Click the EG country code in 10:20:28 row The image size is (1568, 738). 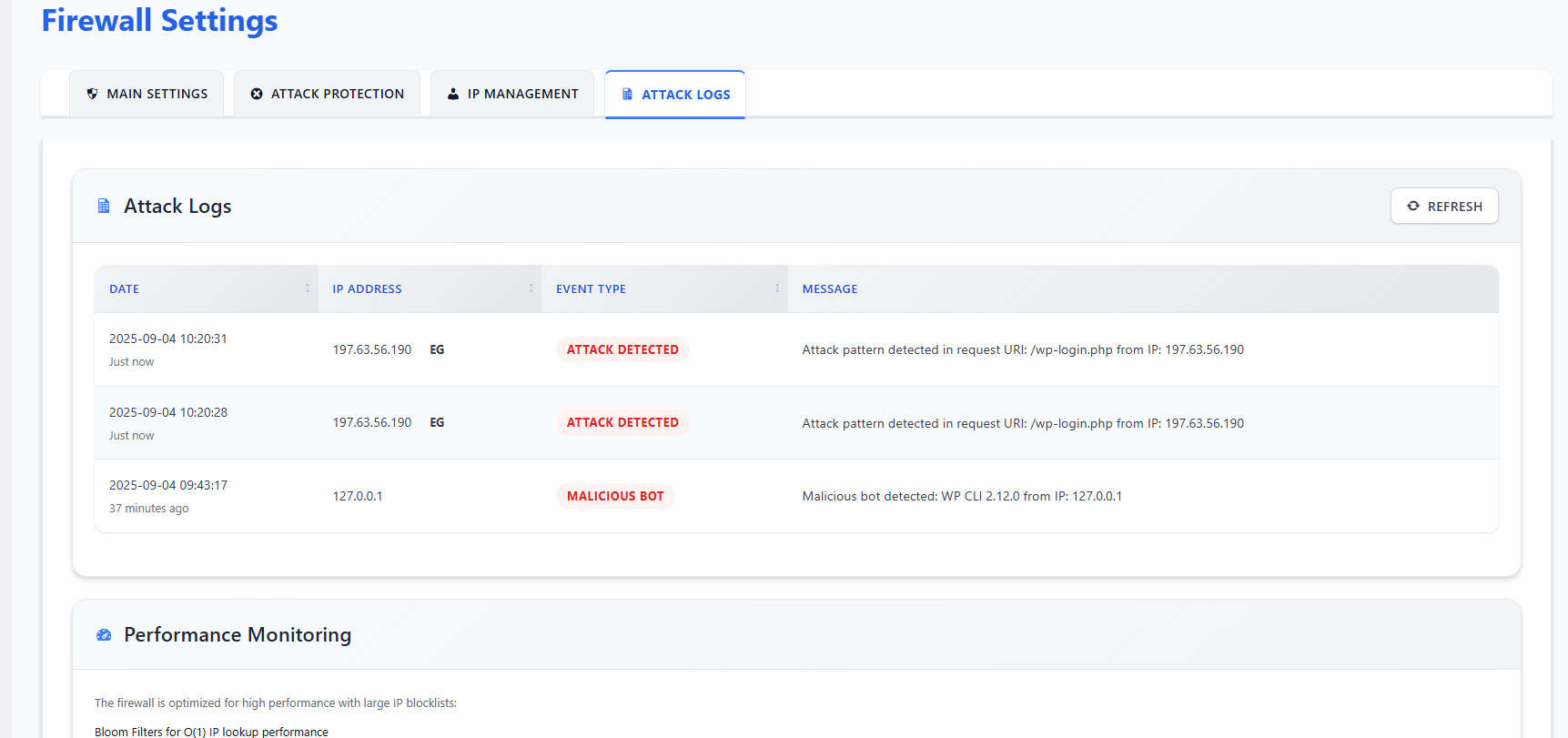(x=437, y=422)
